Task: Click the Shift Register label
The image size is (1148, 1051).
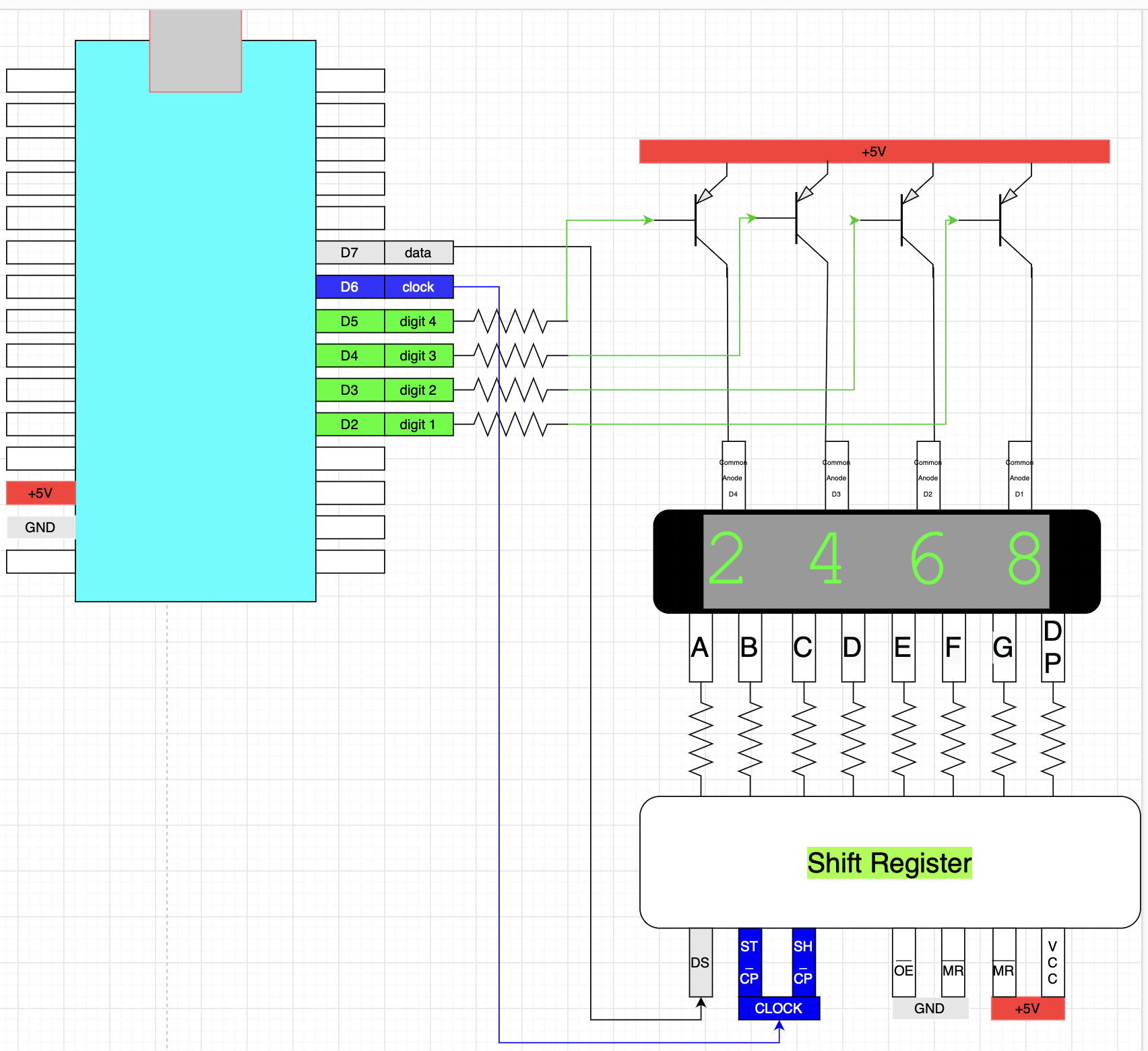Action: click(889, 863)
